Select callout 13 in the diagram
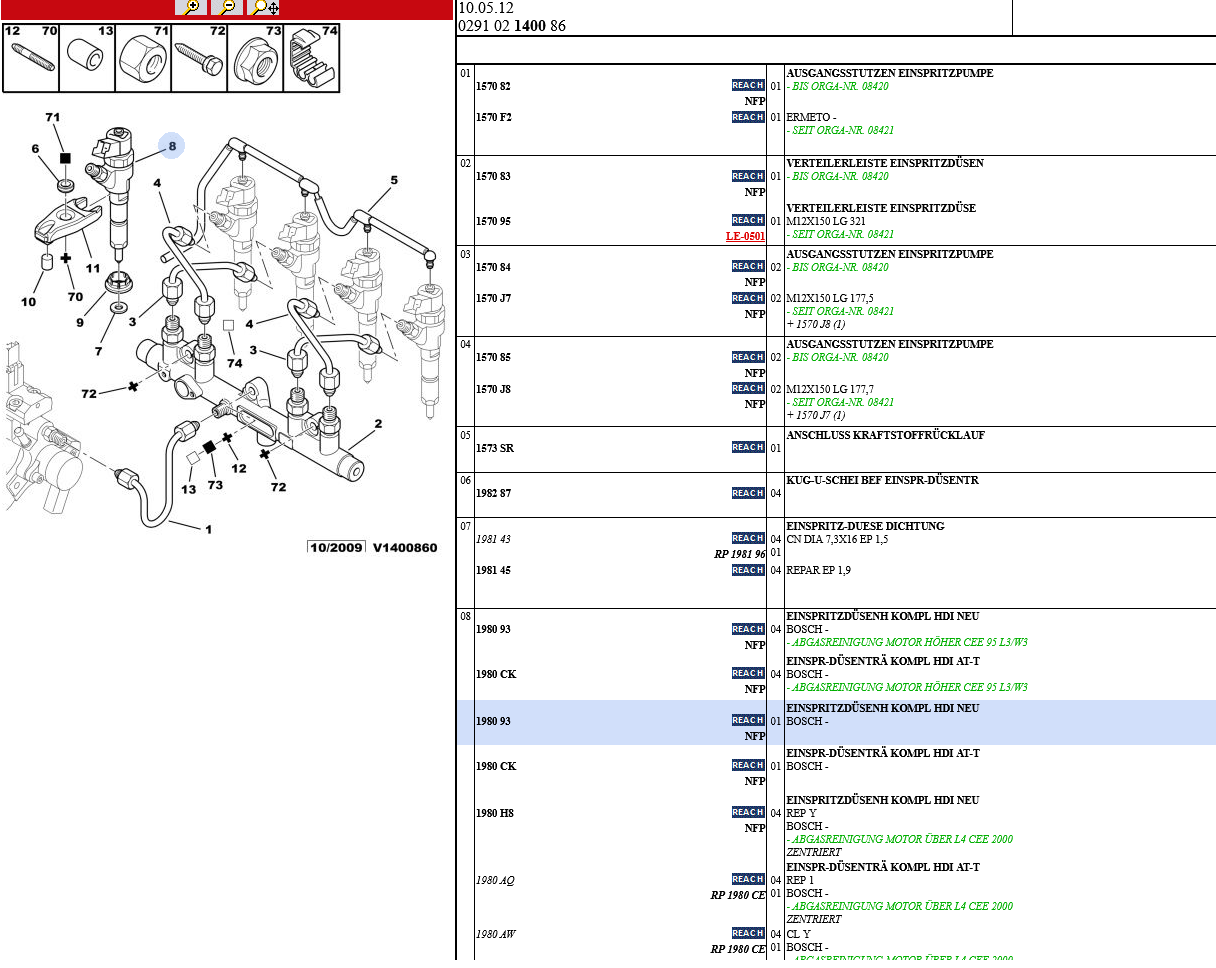This screenshot has width=1216, height=968. [x=189, y=489]
